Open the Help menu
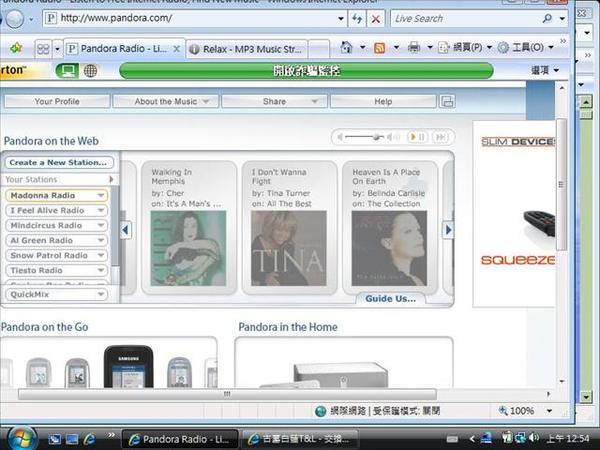Viewport: 600px width, 450px height. [383, 101]
